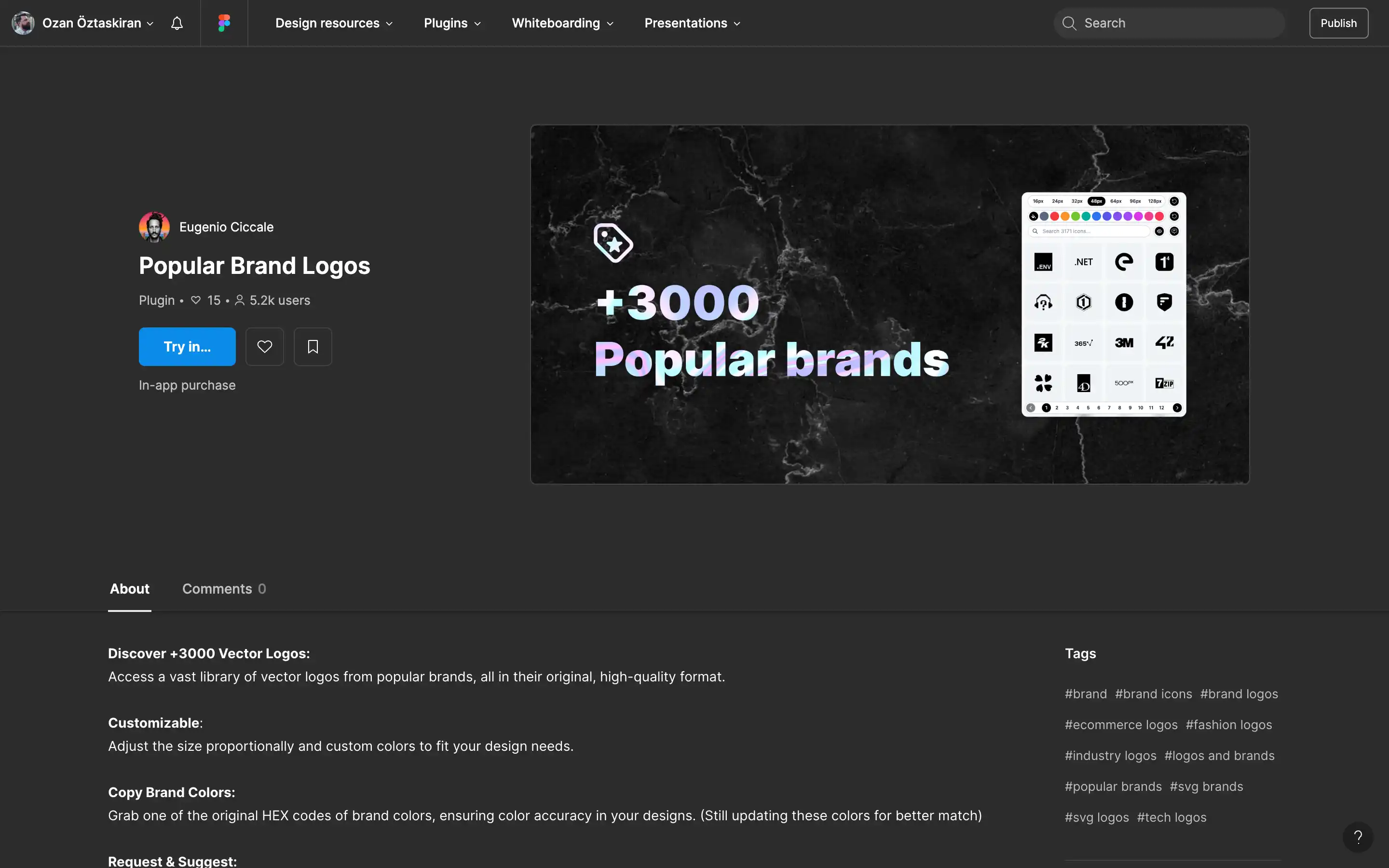Screen dimensions: 1389x868
Task: Open the notifications bell
Action: tap(177, 23)
